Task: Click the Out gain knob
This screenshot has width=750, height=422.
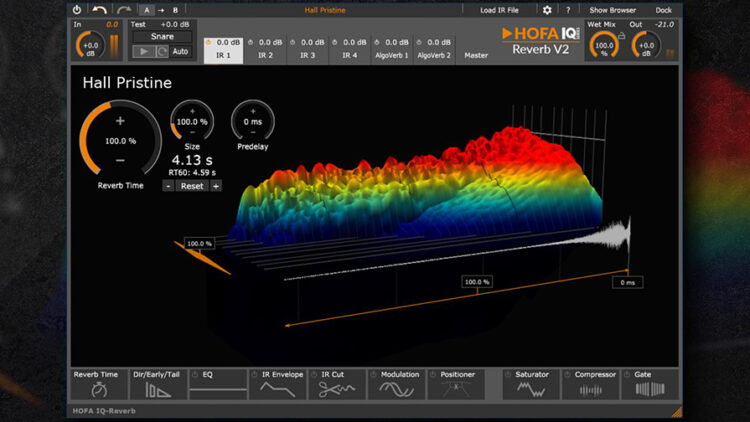Action: click(x=646, y=46)
